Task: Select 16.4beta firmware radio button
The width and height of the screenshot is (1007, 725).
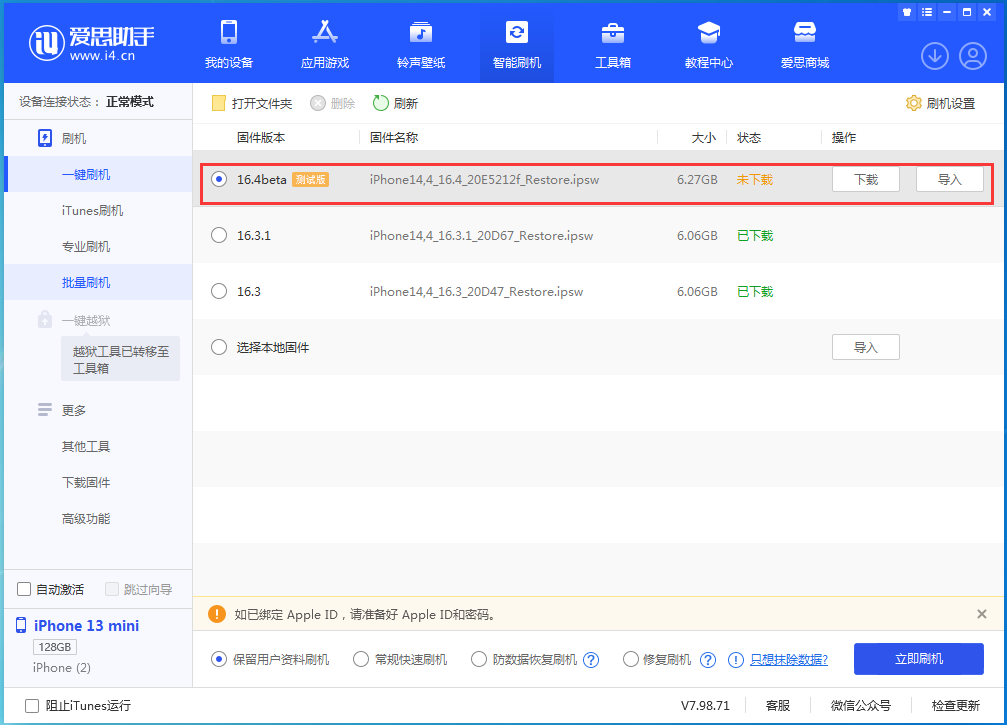Action: [219, 179]
